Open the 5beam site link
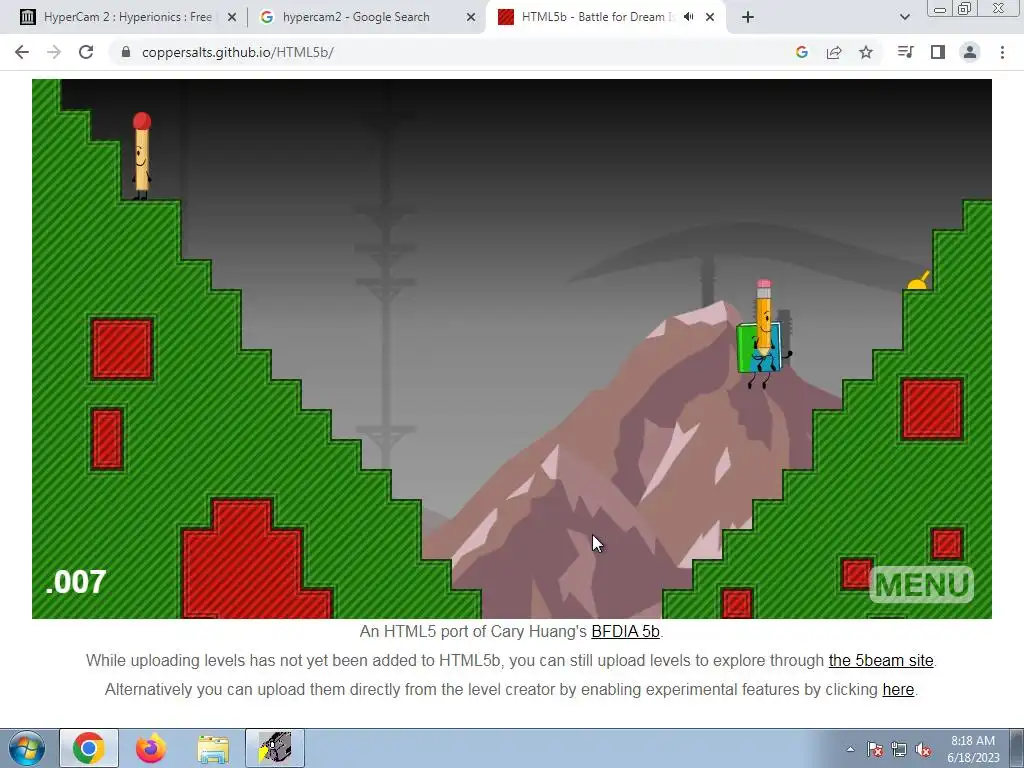This screenshot has width=1024, height=768. pyautogui.click(x=880, y=660)
